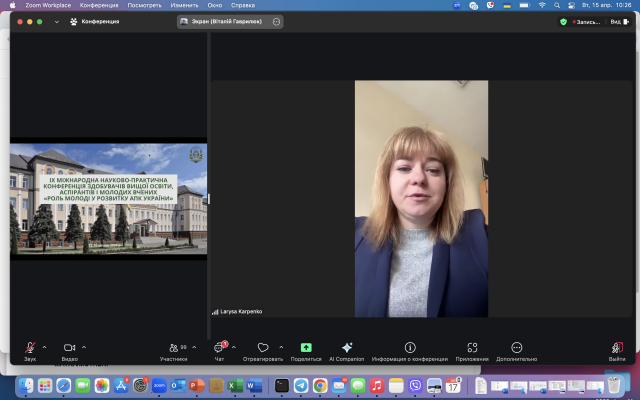This screenshot has height=400, width=640.
Task: Open Messages from the Dock
Action: tap(358, 385)
